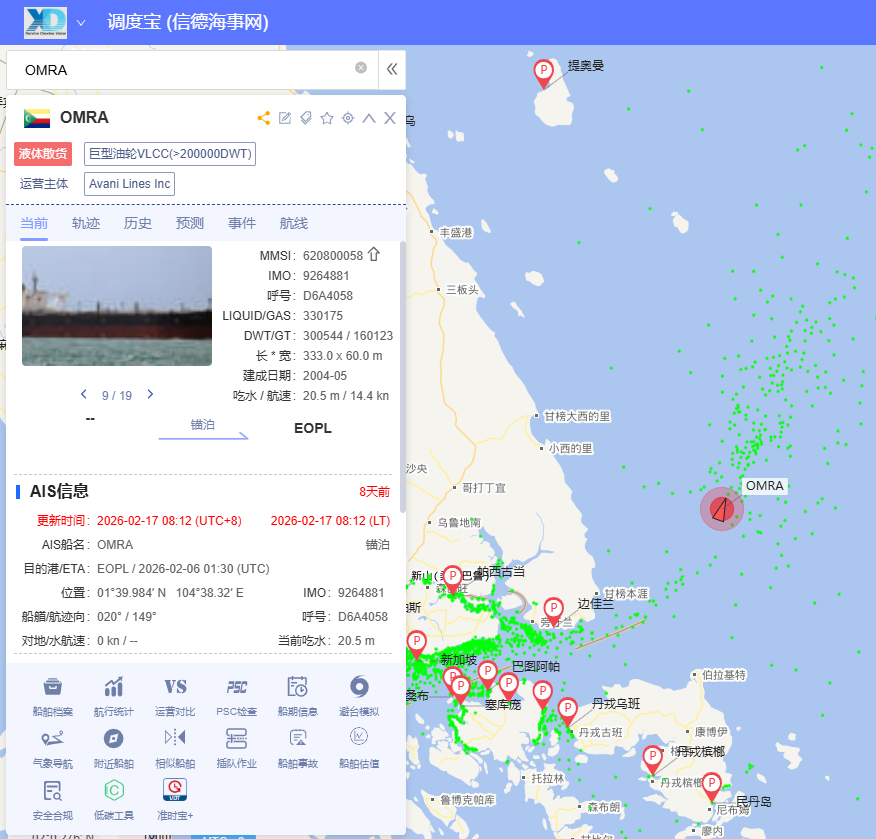
Task: Switch to the 轨迹 tab
Action: tap(86, 223)
